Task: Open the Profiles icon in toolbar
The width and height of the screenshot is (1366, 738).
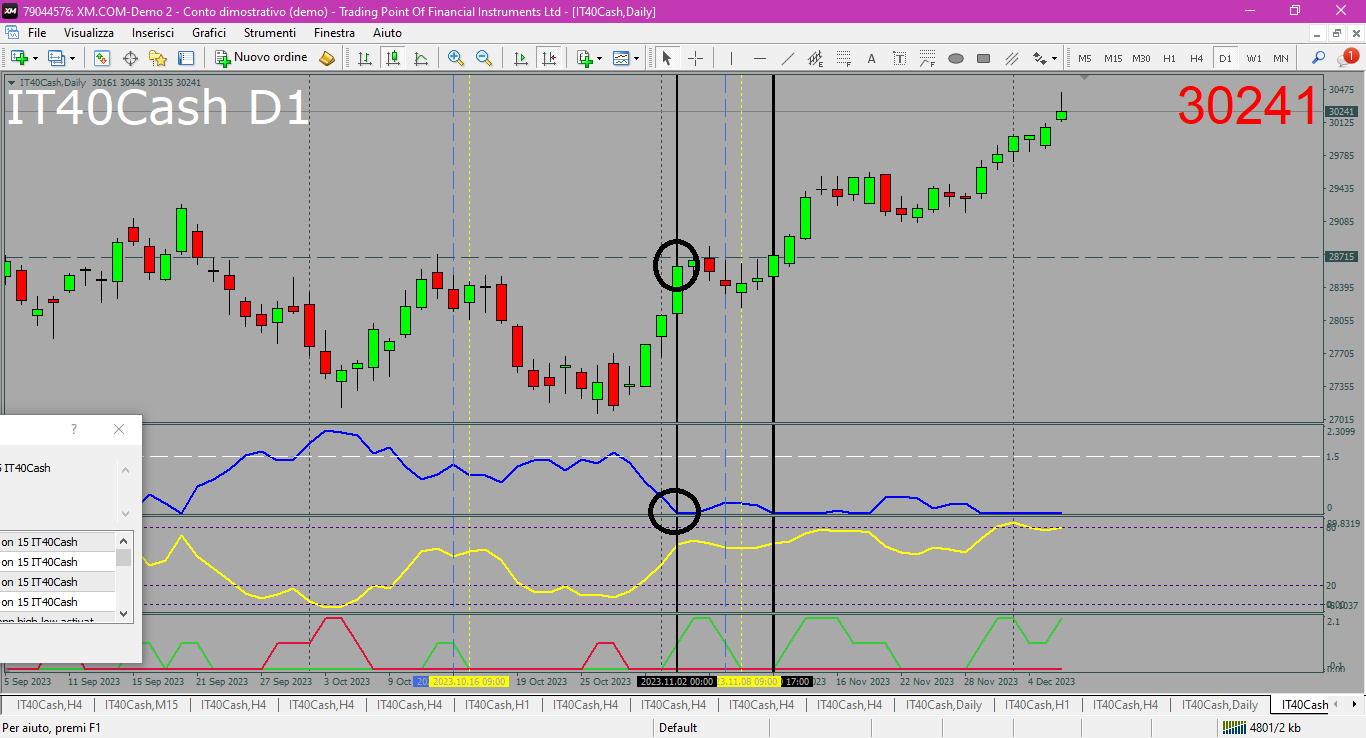Action: (56, 58)
